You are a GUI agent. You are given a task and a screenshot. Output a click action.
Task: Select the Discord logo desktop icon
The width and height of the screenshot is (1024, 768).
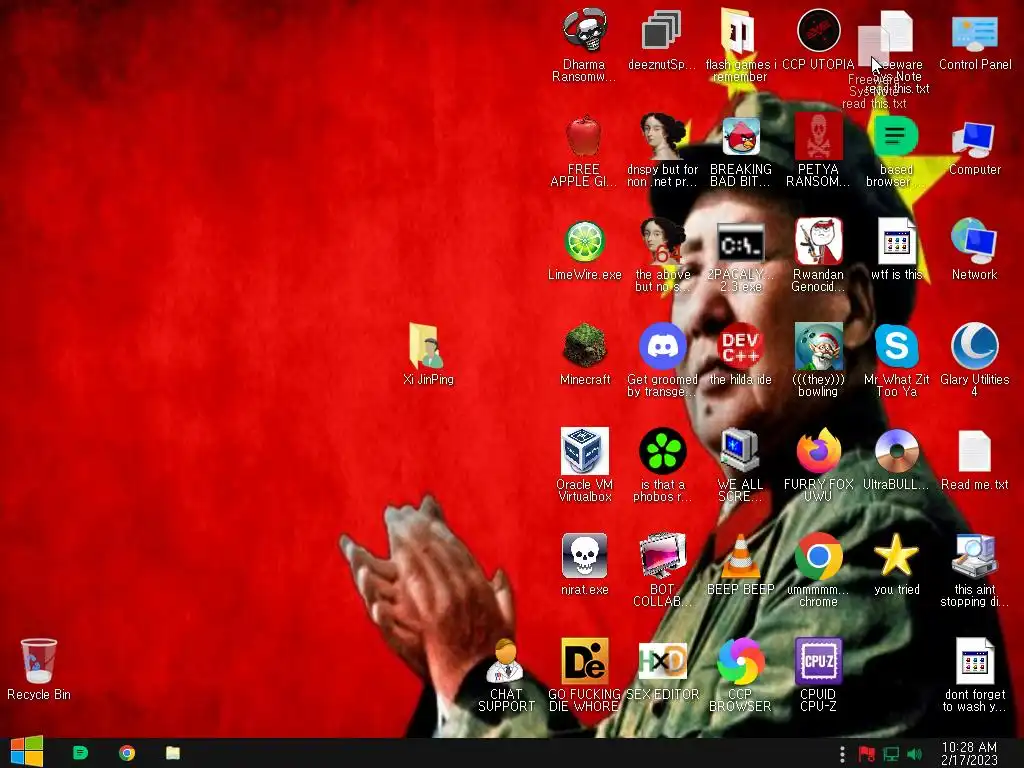point(662,346)
